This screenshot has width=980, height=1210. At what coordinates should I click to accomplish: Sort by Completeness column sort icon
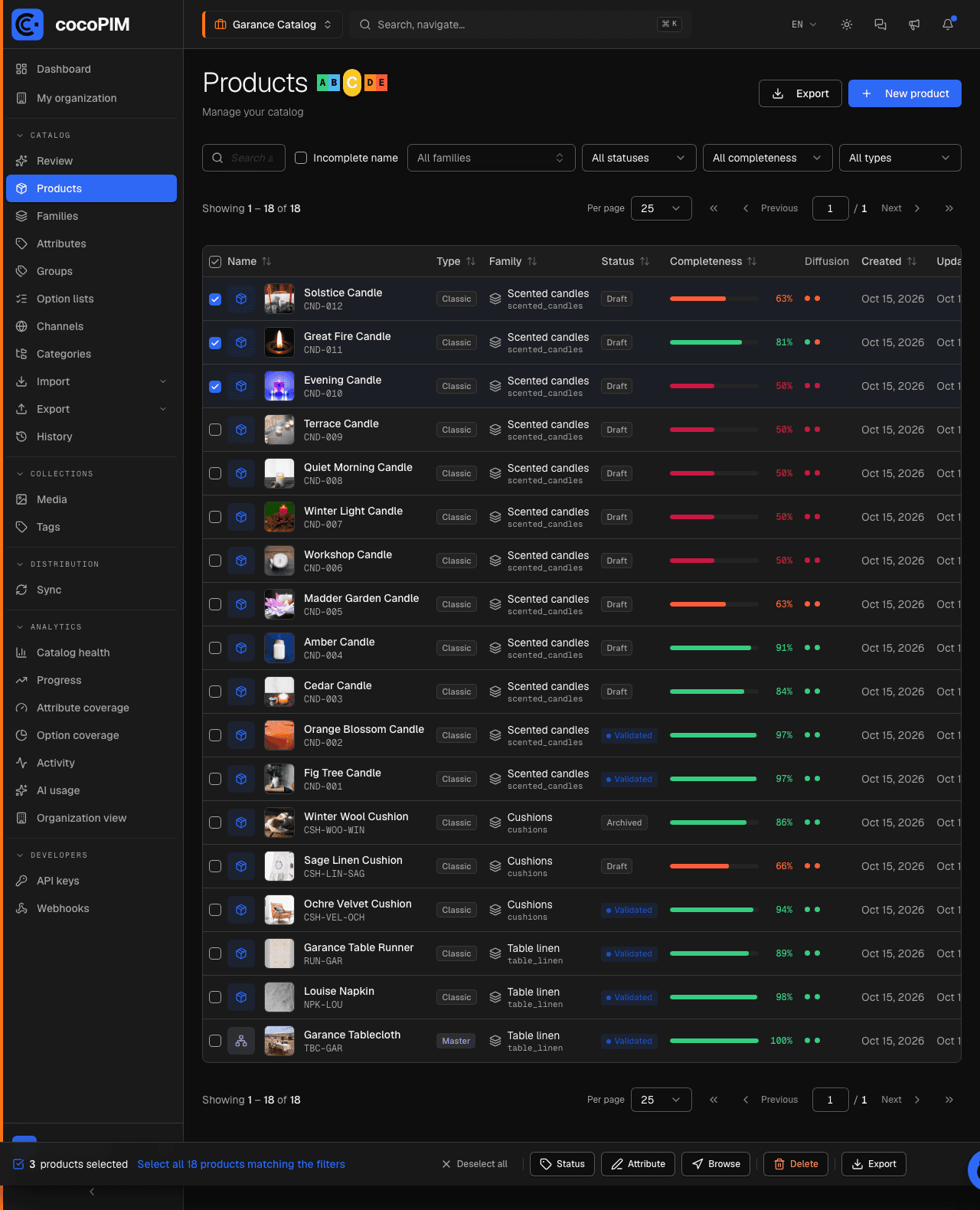tap(752, 261)
